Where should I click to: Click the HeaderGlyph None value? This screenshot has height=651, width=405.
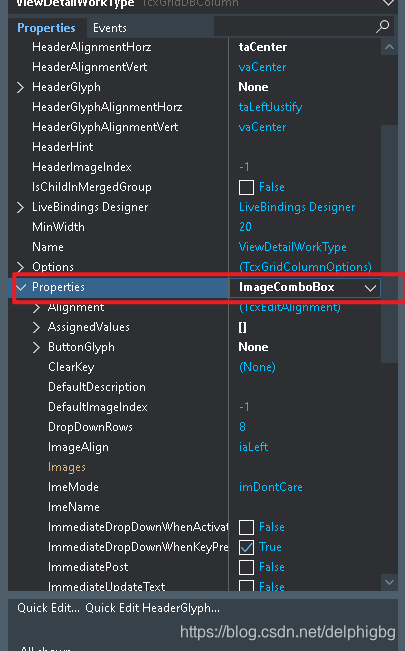pos(253,87)
